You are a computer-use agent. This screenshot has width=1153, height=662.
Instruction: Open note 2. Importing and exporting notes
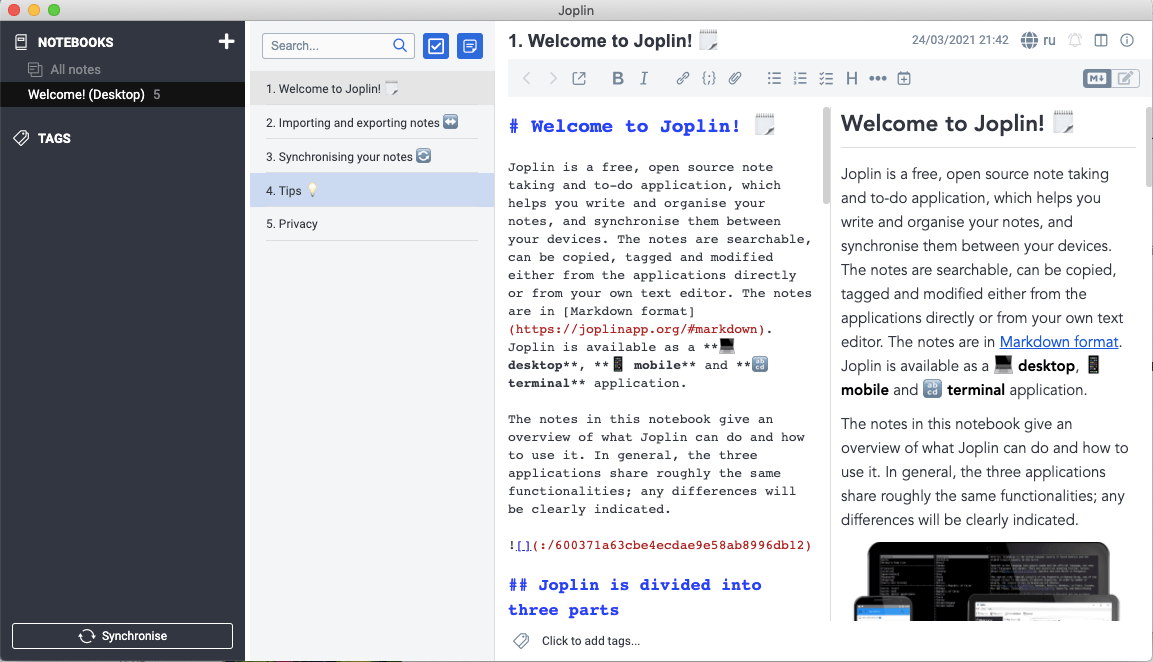tap(372, 122)
